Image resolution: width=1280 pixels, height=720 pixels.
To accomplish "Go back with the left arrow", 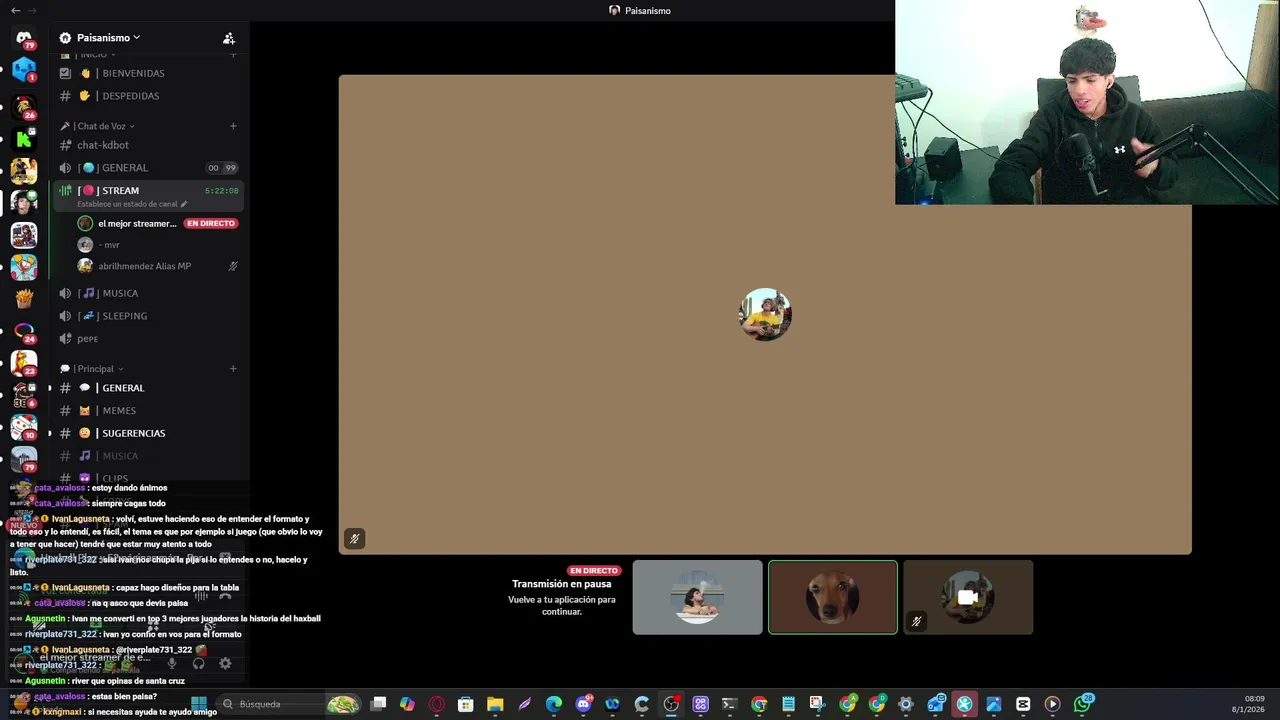I will point(15,10).
